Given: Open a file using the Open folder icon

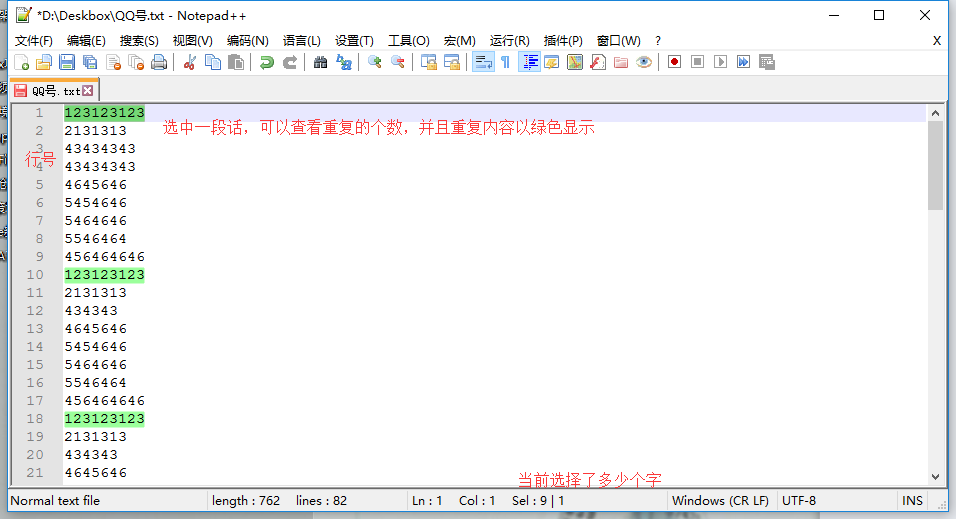Looking at the screenshot, I should pyautogui.click(x=44, y=62).
